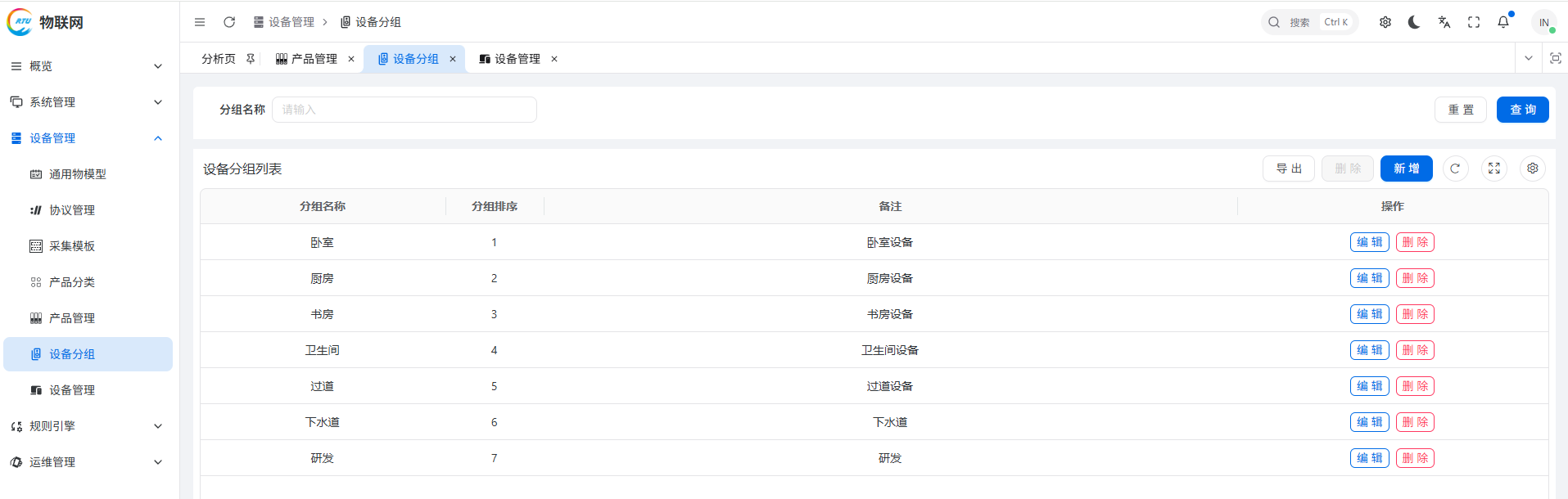The image size is (1568, 499).
Task: Click the page refresh icon in the header
Action: click(229, 22)
